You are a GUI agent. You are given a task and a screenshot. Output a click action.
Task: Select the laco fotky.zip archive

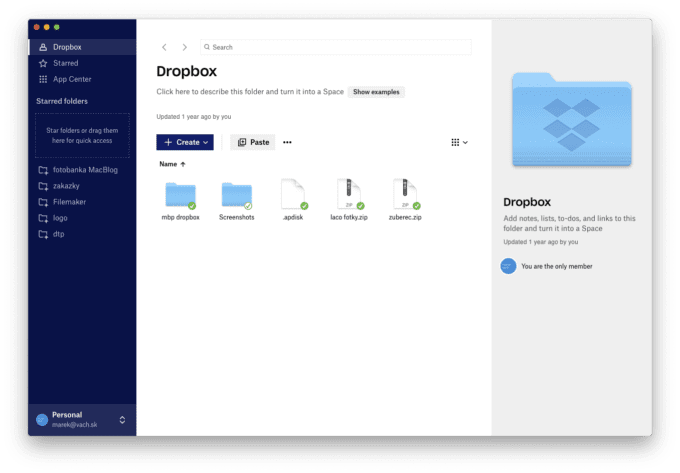[x=349, y=195]
